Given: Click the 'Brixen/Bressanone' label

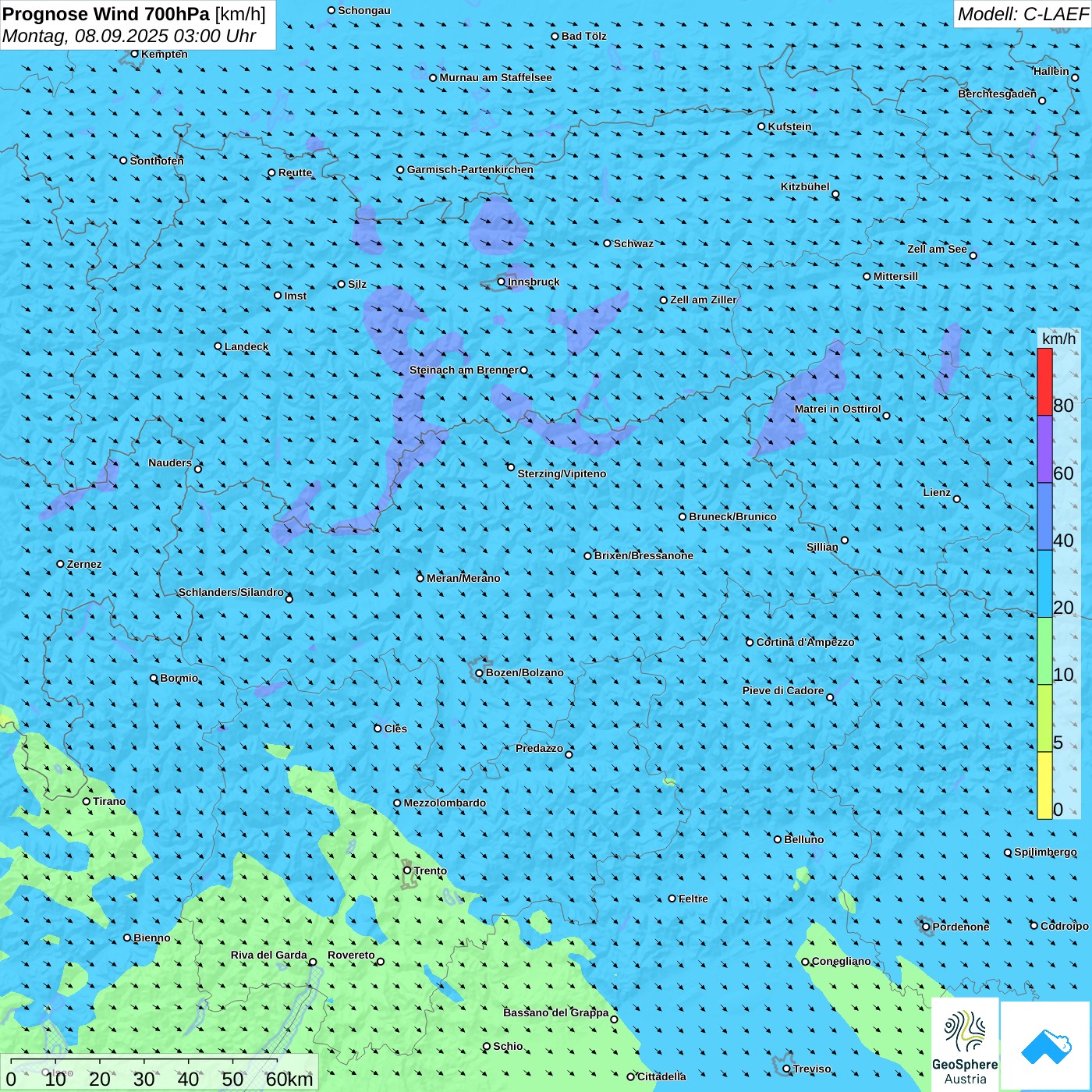Looking at the screenshot, I should [643, 555].
